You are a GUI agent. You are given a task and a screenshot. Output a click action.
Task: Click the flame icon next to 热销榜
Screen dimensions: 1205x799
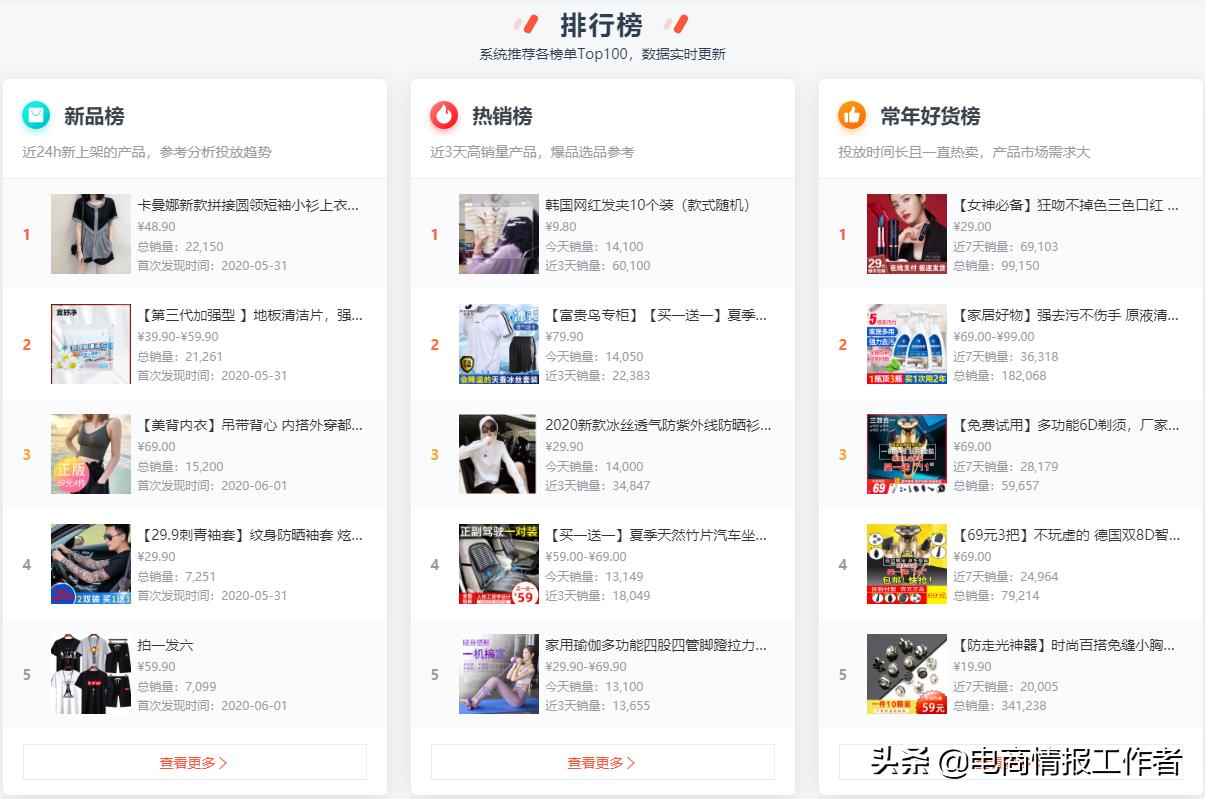(x=444, y=115)
